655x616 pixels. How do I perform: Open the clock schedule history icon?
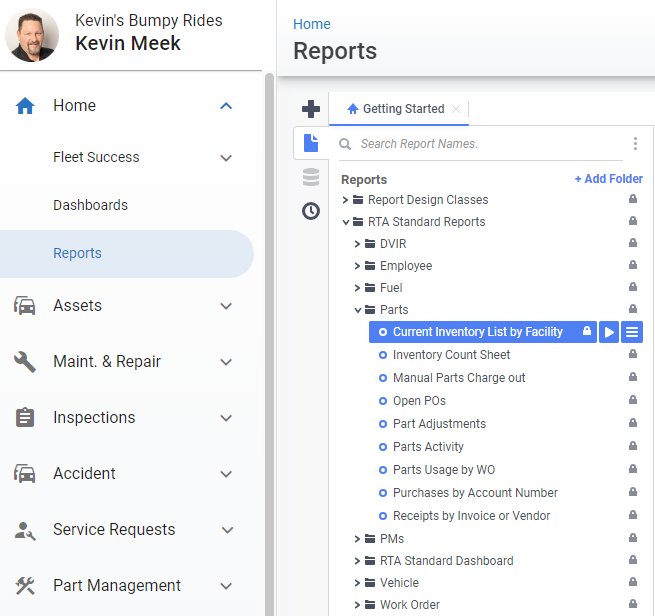coord(310,211)
